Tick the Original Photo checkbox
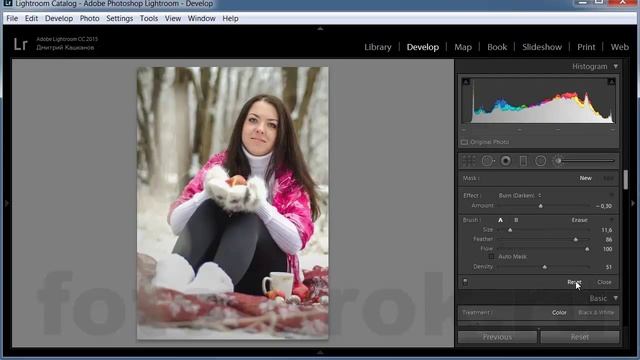Screen dimensions: 640x360 pos(464,142)
